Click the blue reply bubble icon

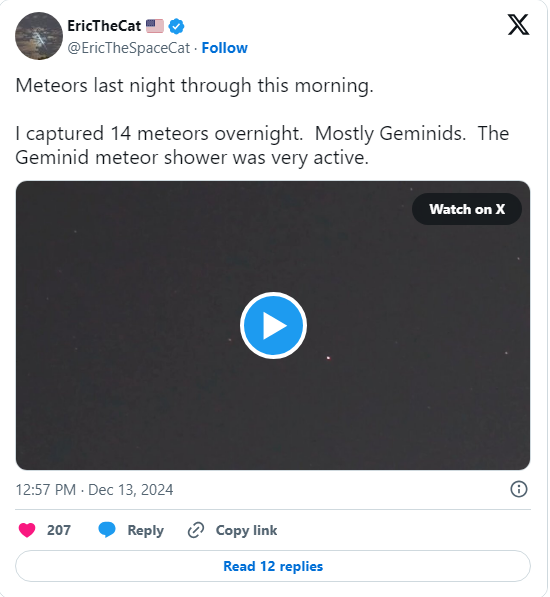pyautogui.click(x=107, y=530)
